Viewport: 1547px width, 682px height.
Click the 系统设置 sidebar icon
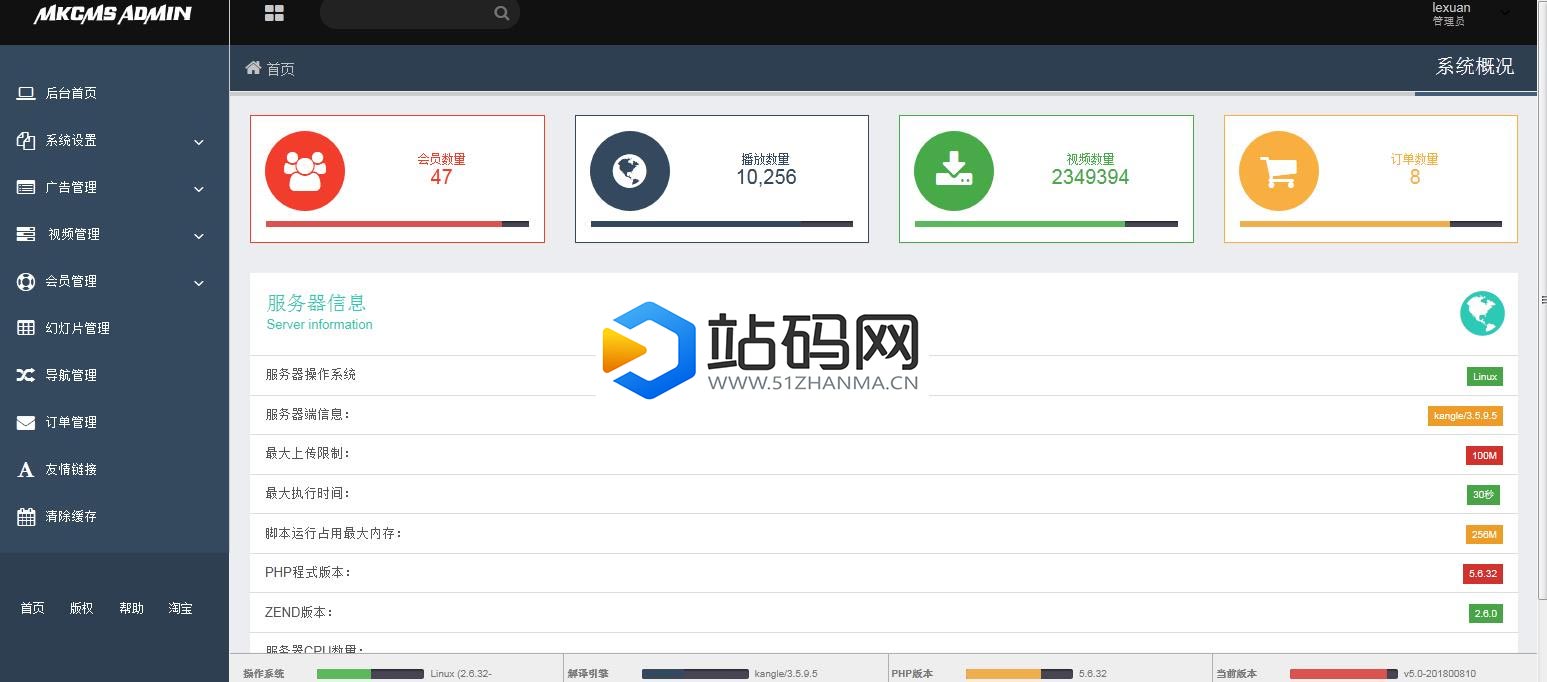tap(26, 140)
